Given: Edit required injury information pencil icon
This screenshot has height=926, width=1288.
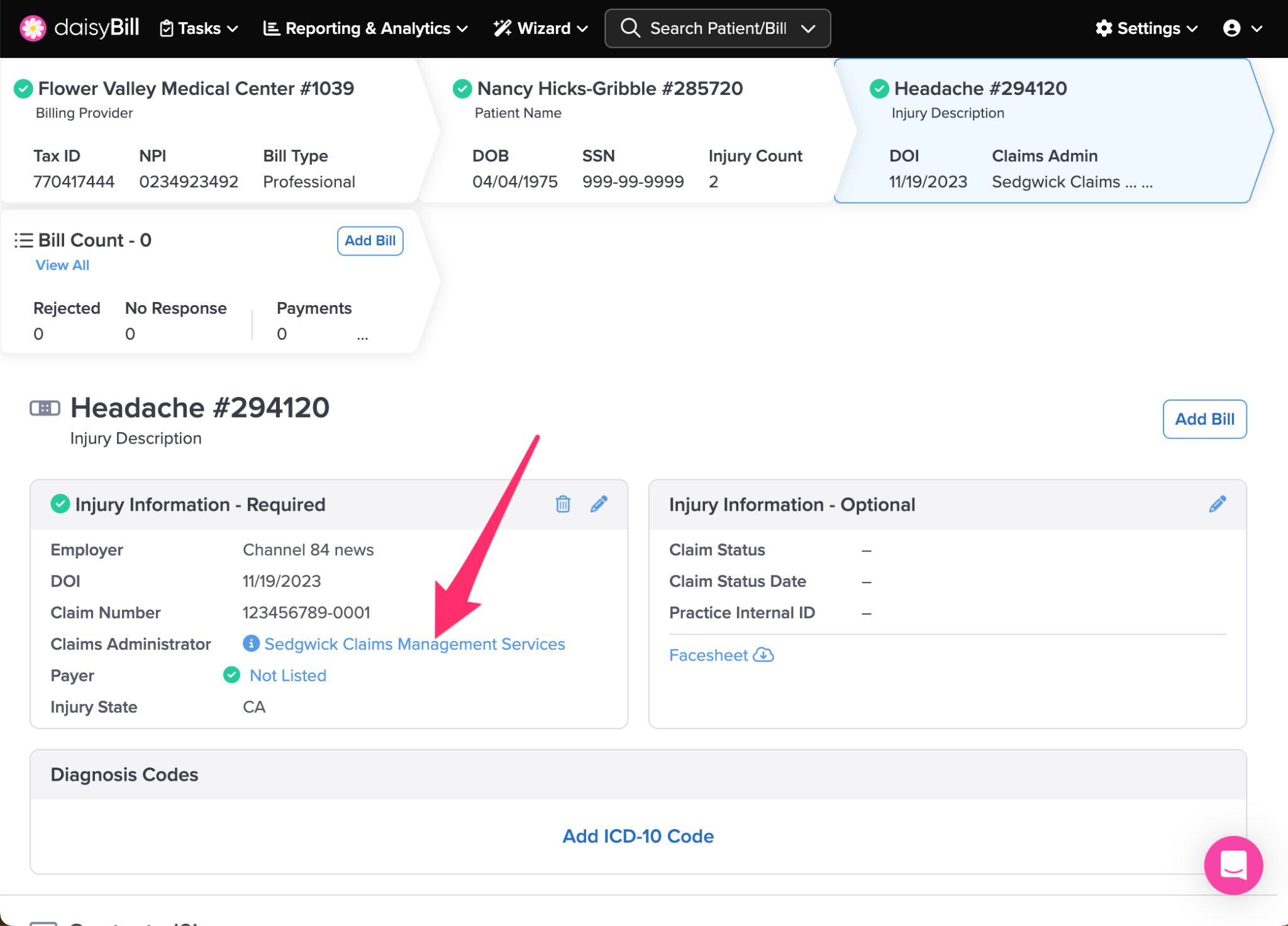Looking at the screenshot, I should click(599, 504).
